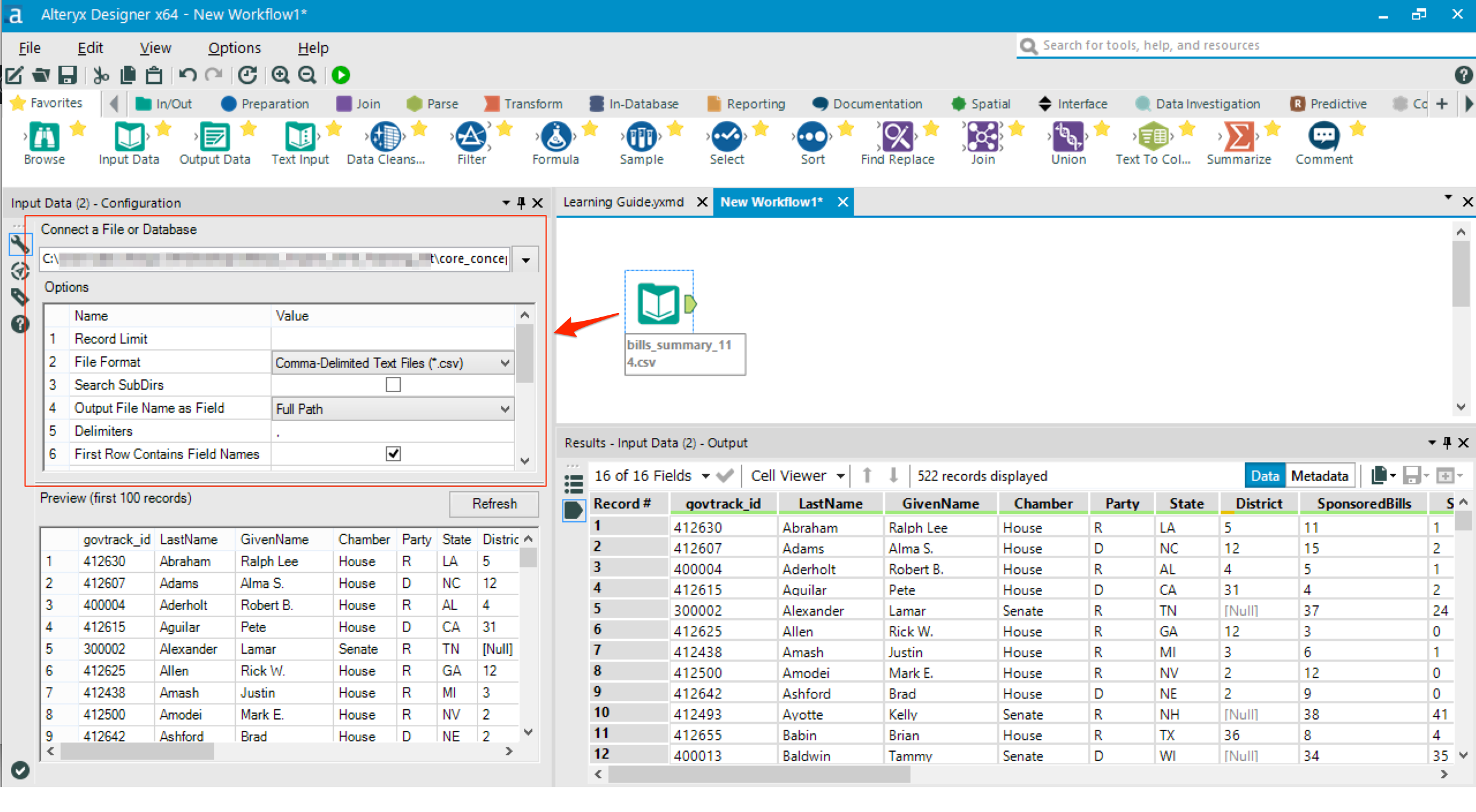Screen dimensions: 1476x812
Task: Switch results to Metadata view
Action: point(1319,476)
